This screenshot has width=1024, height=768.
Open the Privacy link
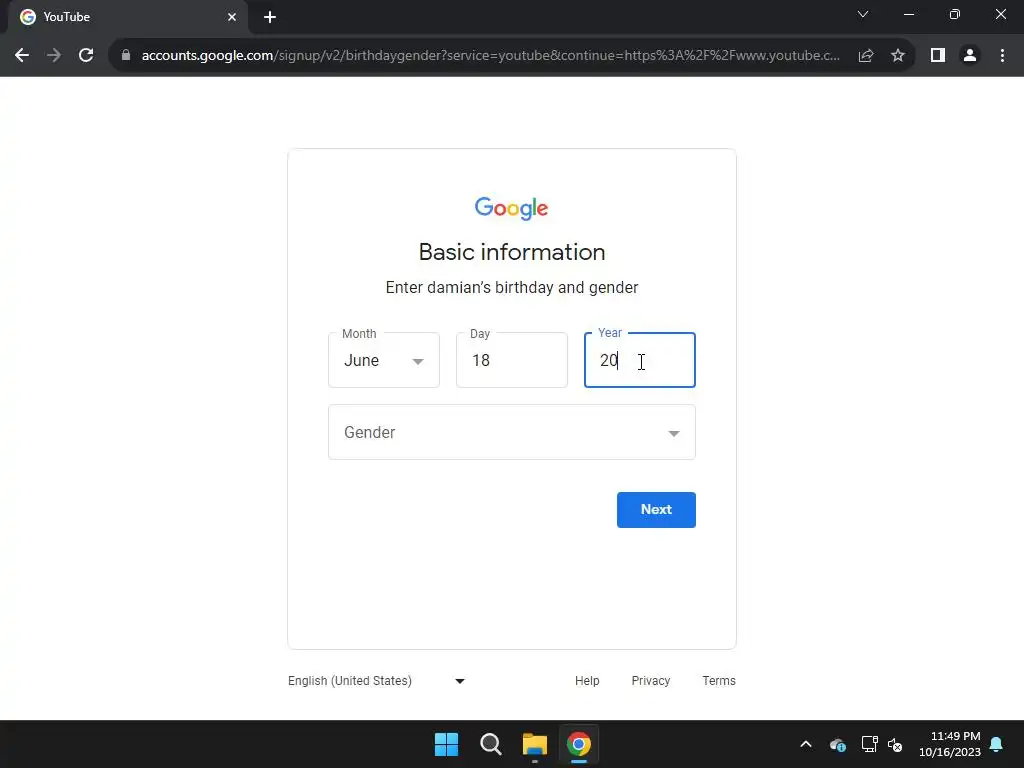650,680
